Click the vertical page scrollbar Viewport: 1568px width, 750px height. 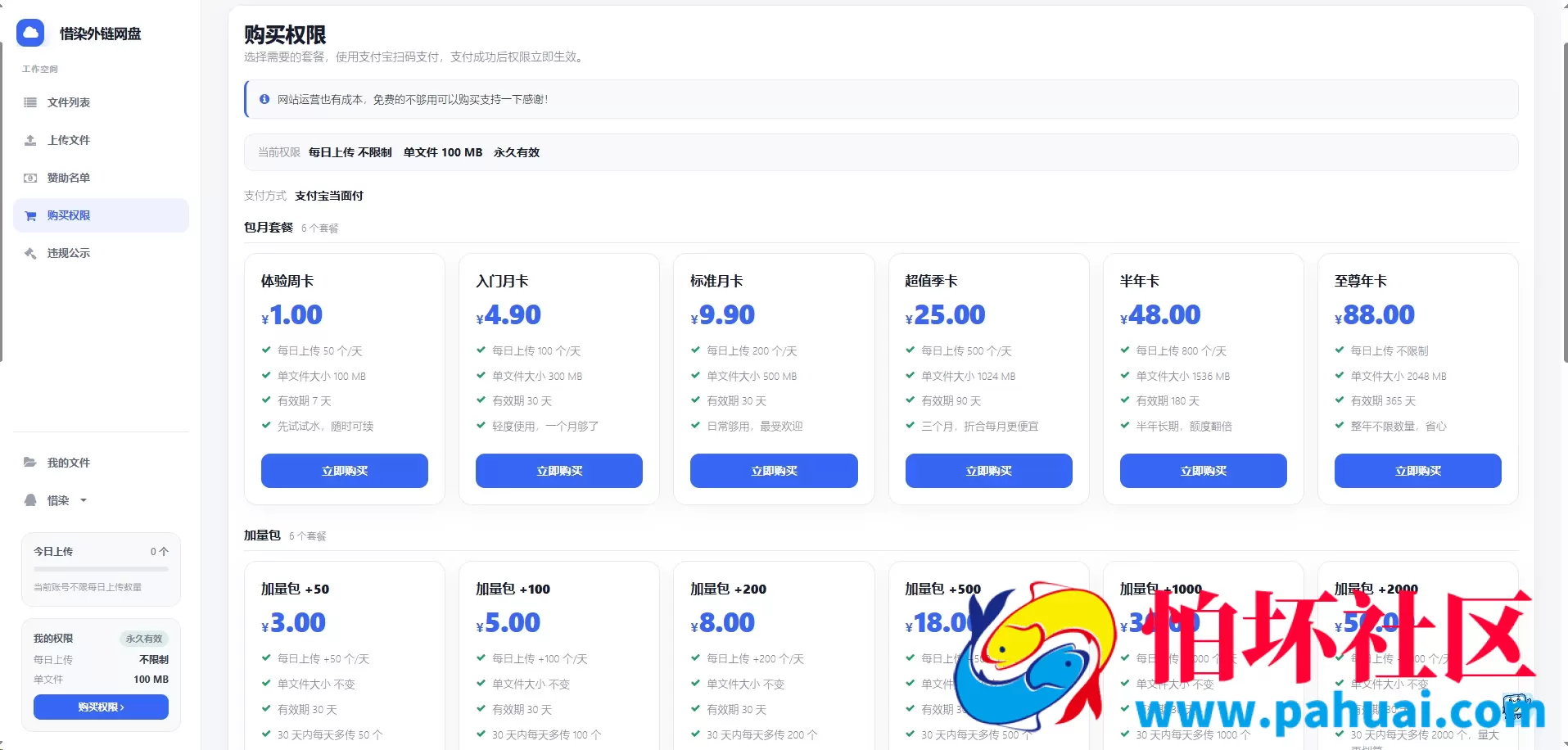pyautogui.click(x=1565, y=201)
